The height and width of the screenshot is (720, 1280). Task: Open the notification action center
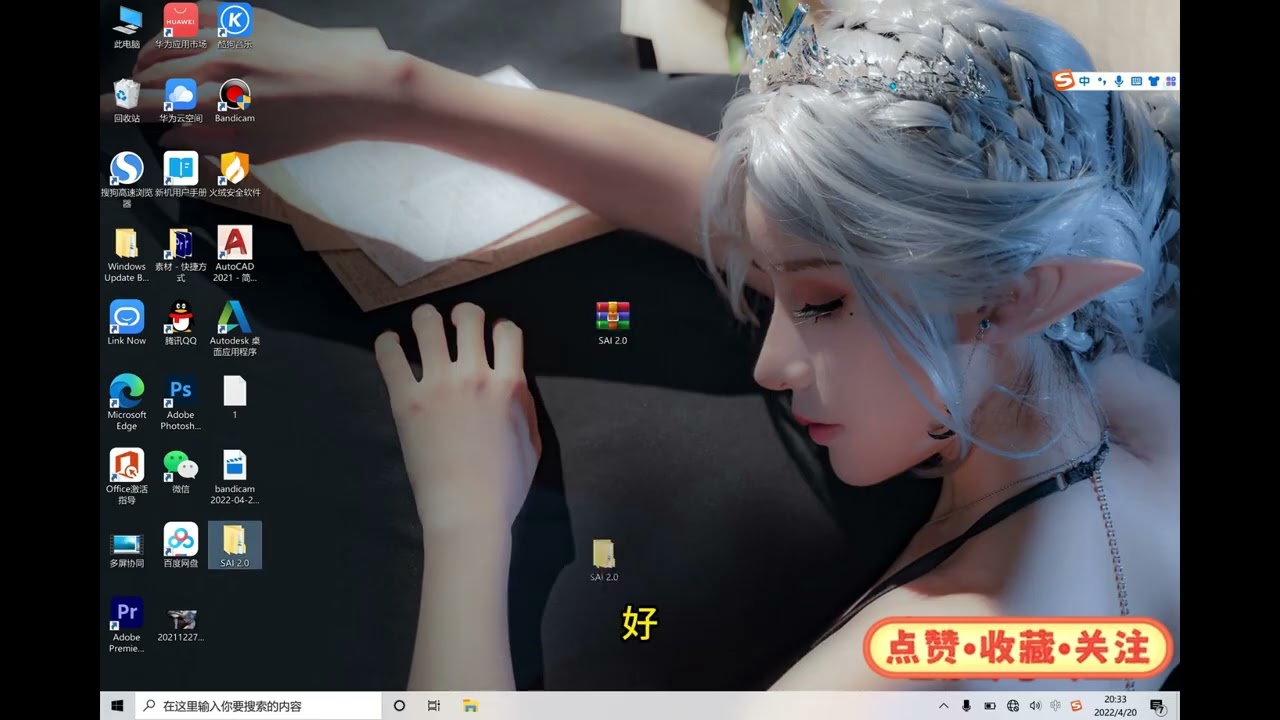[1158, 707]
